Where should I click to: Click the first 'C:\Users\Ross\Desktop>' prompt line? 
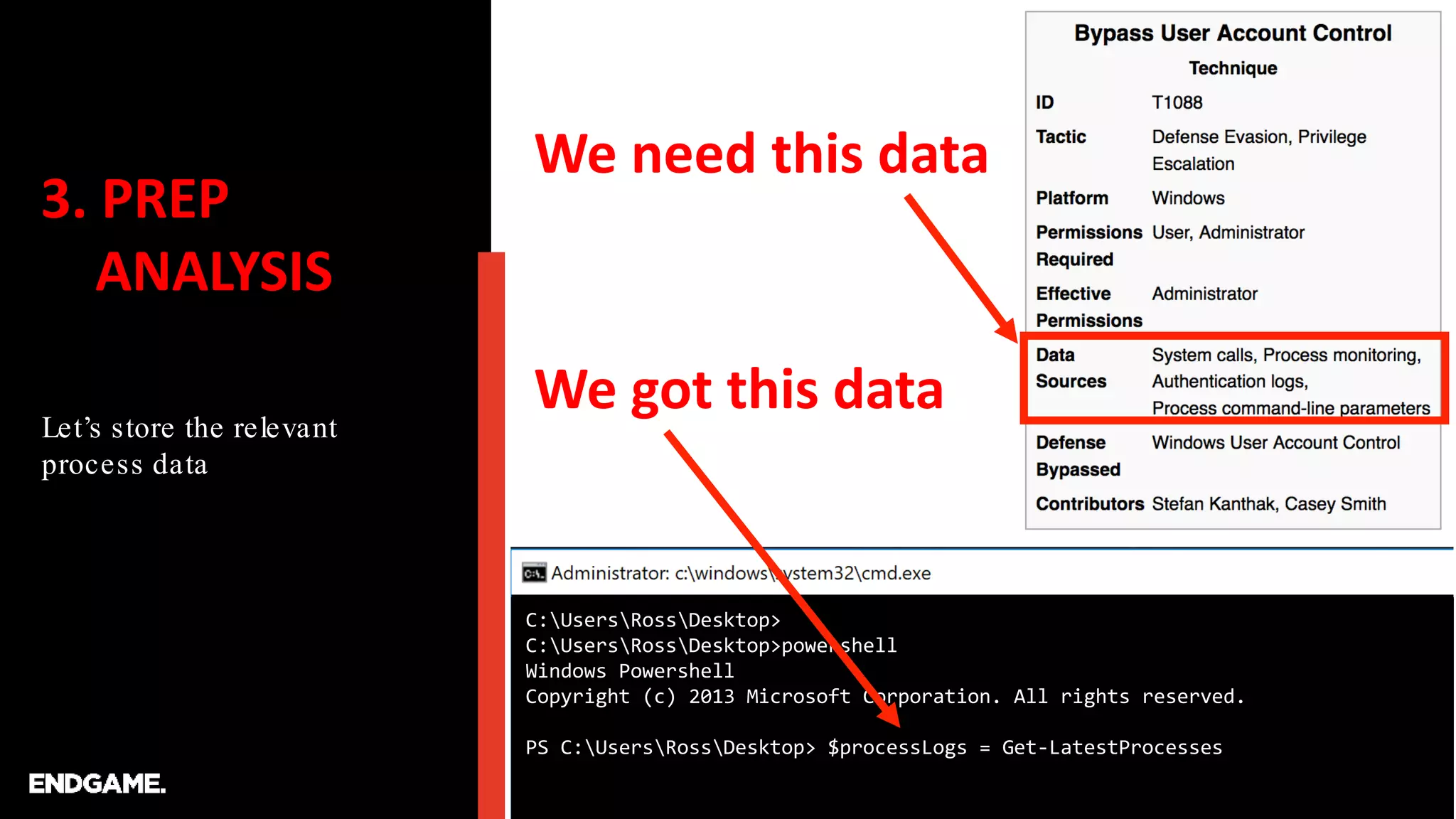(x=653, y=620)
